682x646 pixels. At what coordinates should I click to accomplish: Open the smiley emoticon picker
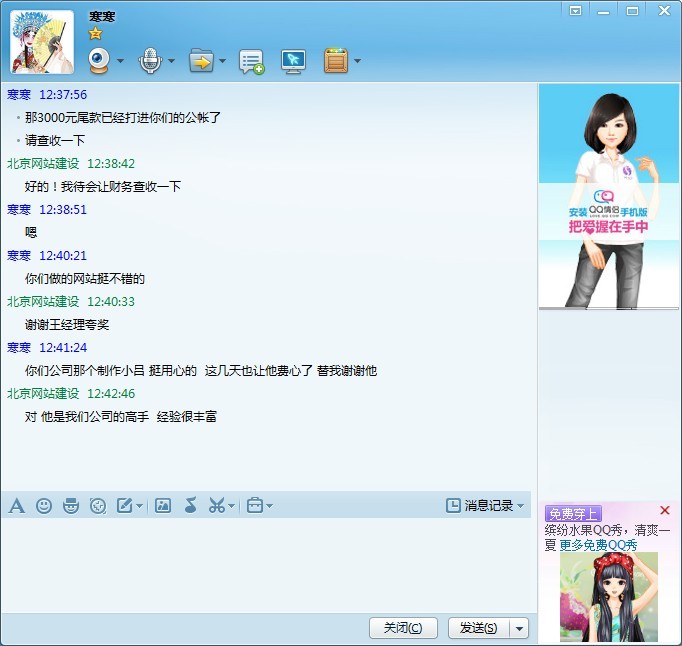[44, 506]
